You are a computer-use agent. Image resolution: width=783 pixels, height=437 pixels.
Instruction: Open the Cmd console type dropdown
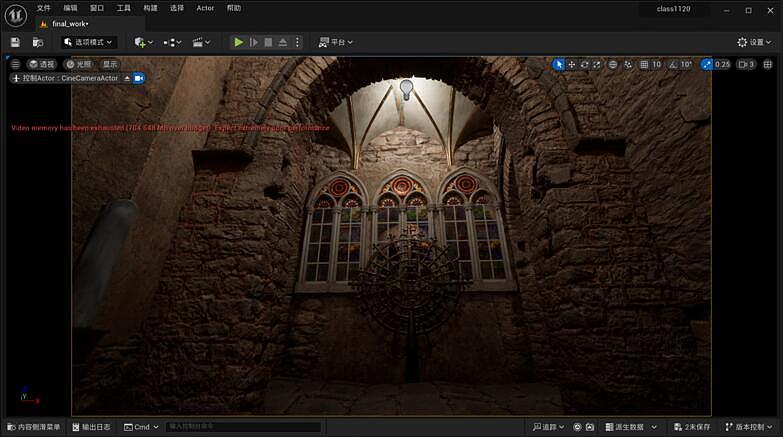click(x=141, y=427)
